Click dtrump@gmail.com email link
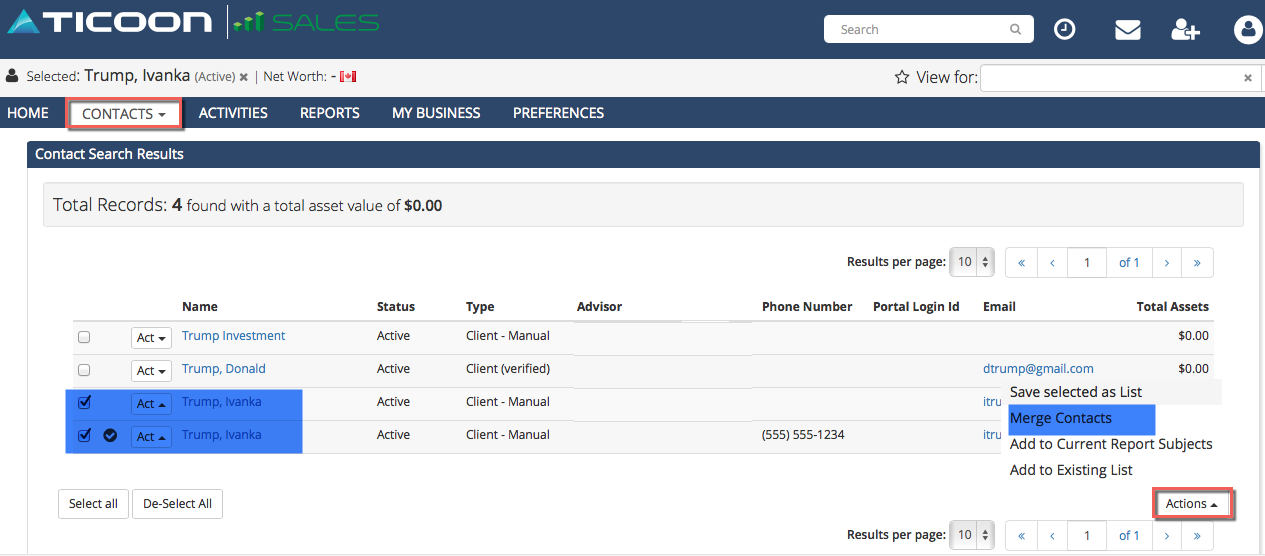This screenshot has height=556, width=1265. pyautogui.click(x=1038, y=369)
